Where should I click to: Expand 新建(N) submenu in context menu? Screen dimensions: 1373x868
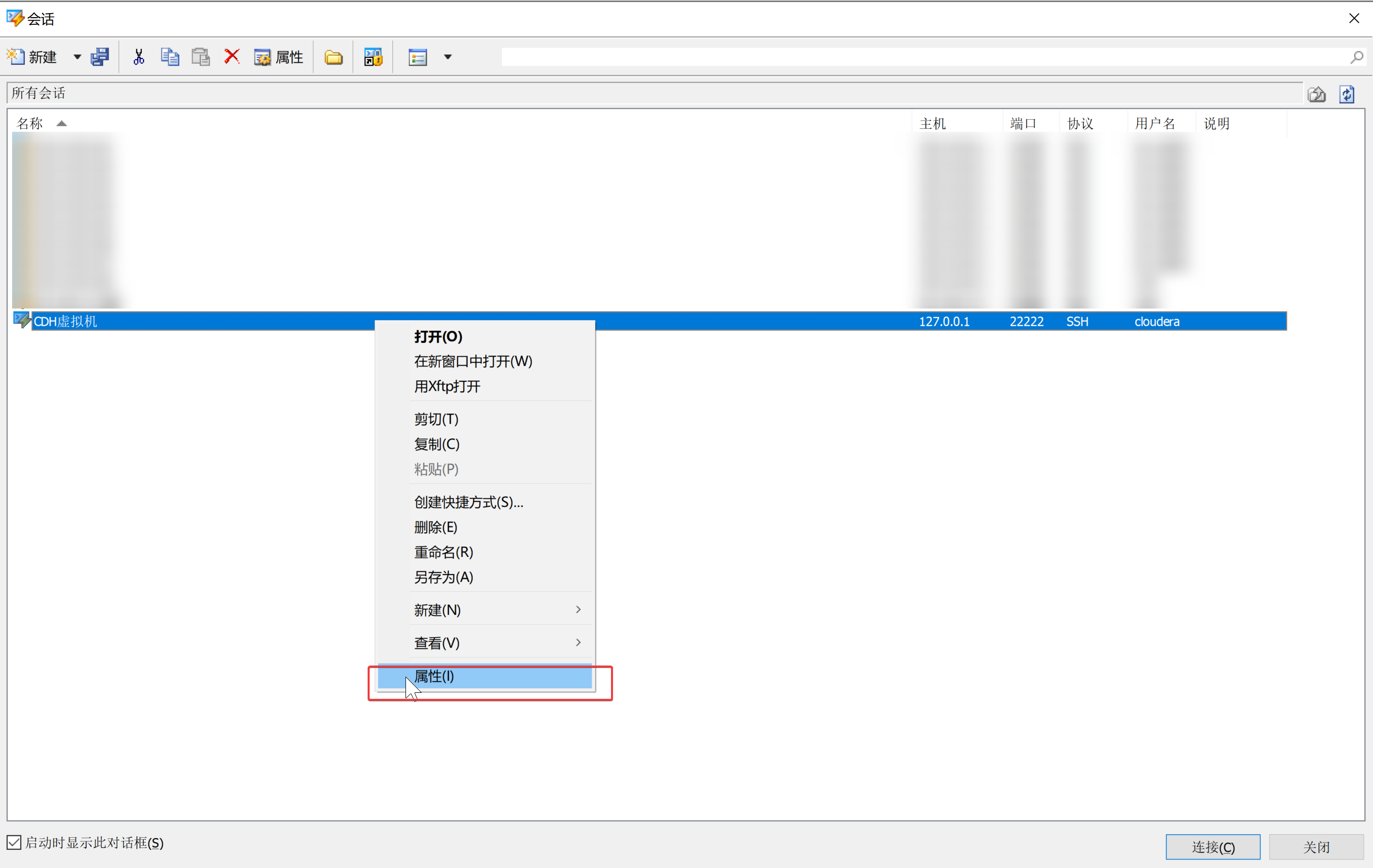(x=496, y=609)
